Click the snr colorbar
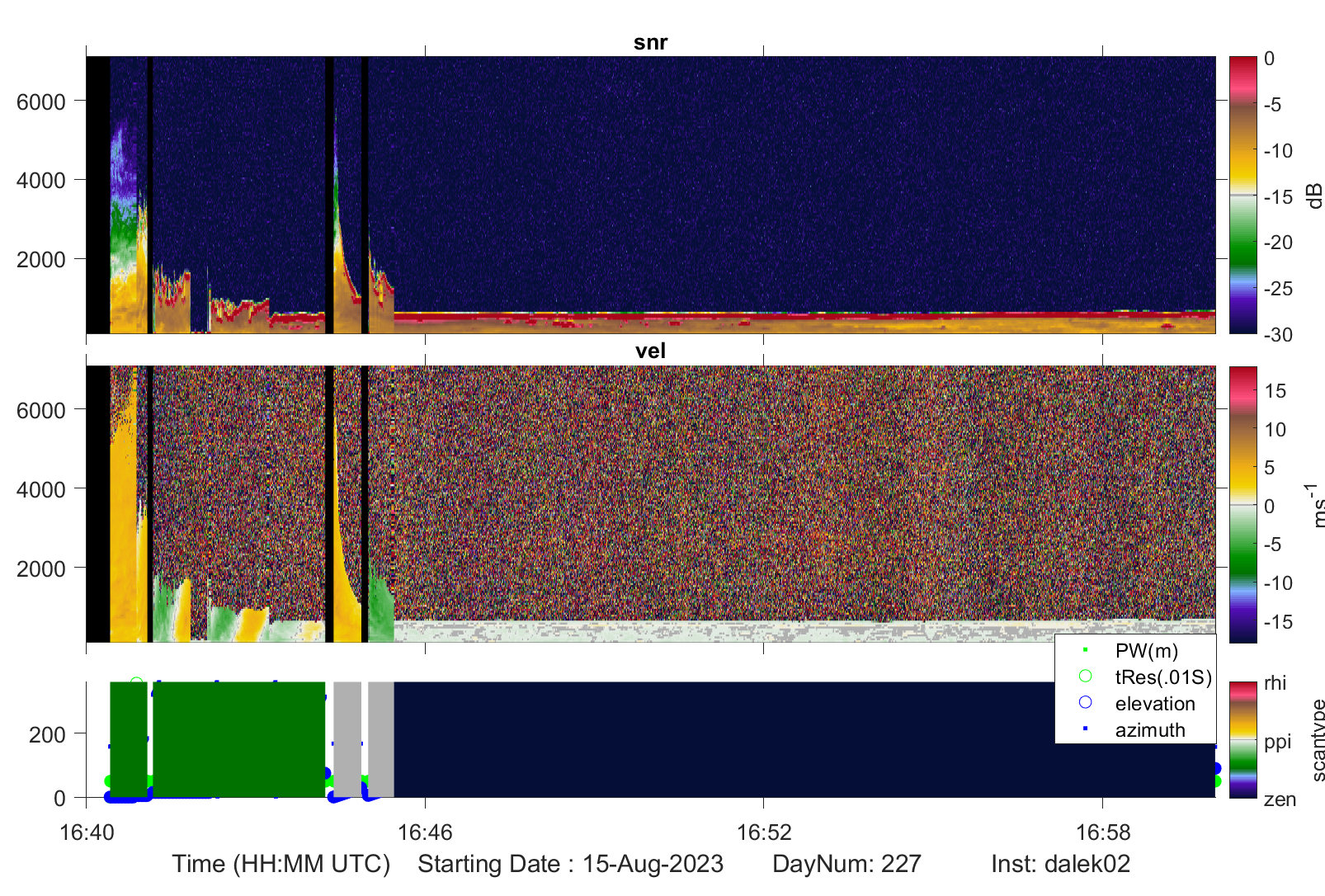The height and width of the screenshot is (896, 1325). click(x=1242, y=195)
